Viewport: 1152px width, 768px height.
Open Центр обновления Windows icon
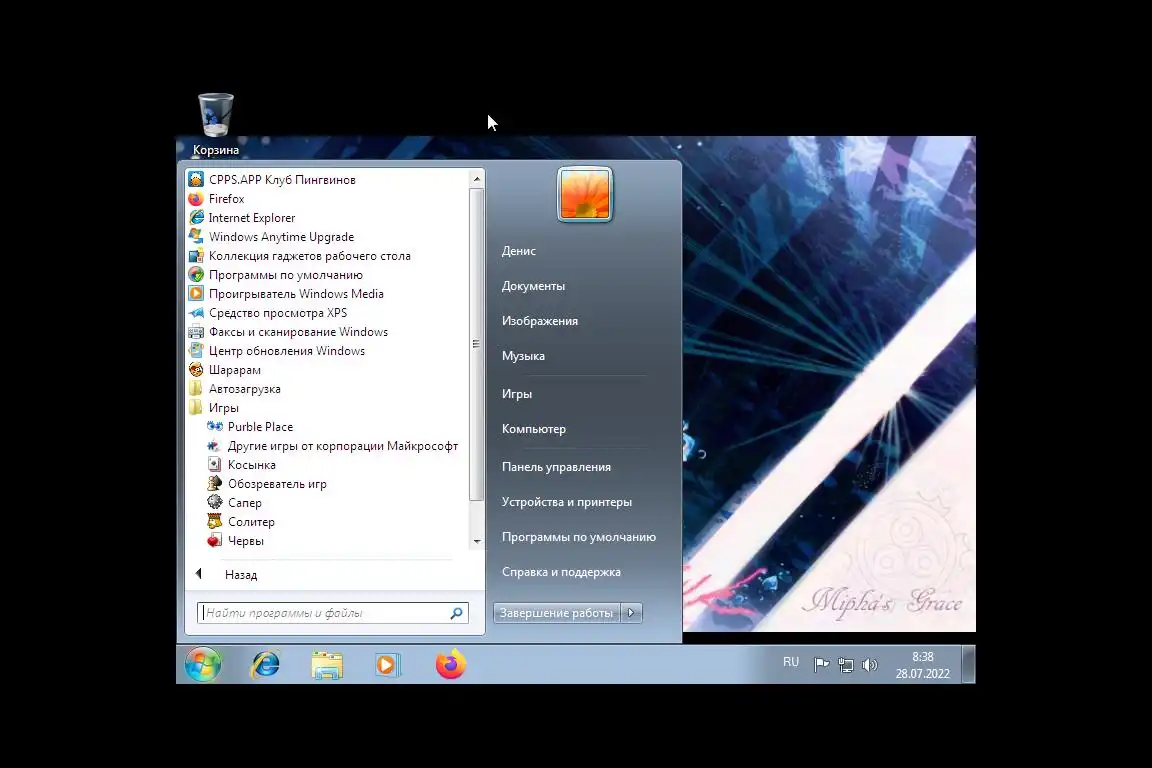click(x=196, y=351)
